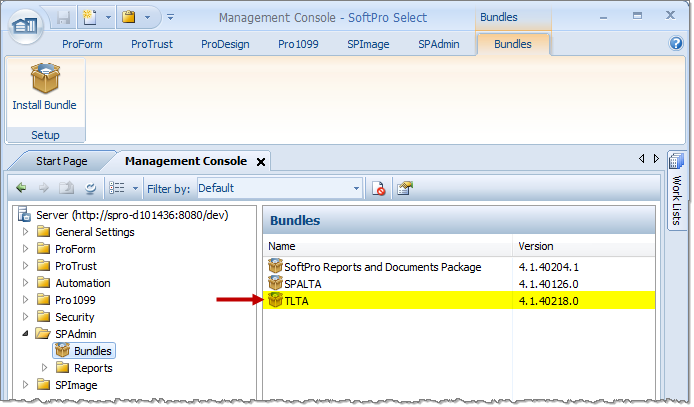
Task: Expand the Pro1099 tree folder
Action: point(25,300)
